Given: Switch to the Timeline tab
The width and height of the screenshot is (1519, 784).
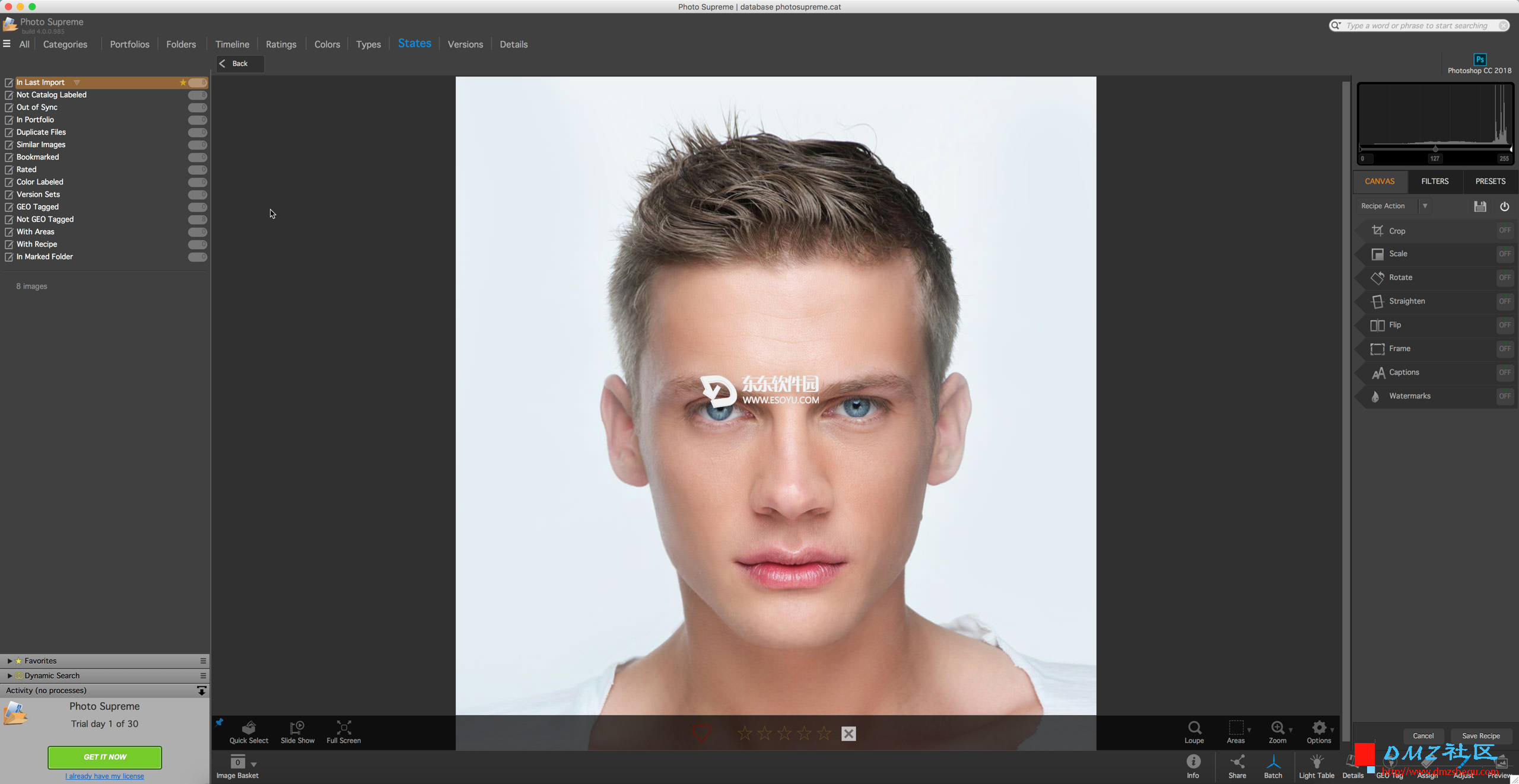Looking at the screenshot, I should [x=232, y=44].
